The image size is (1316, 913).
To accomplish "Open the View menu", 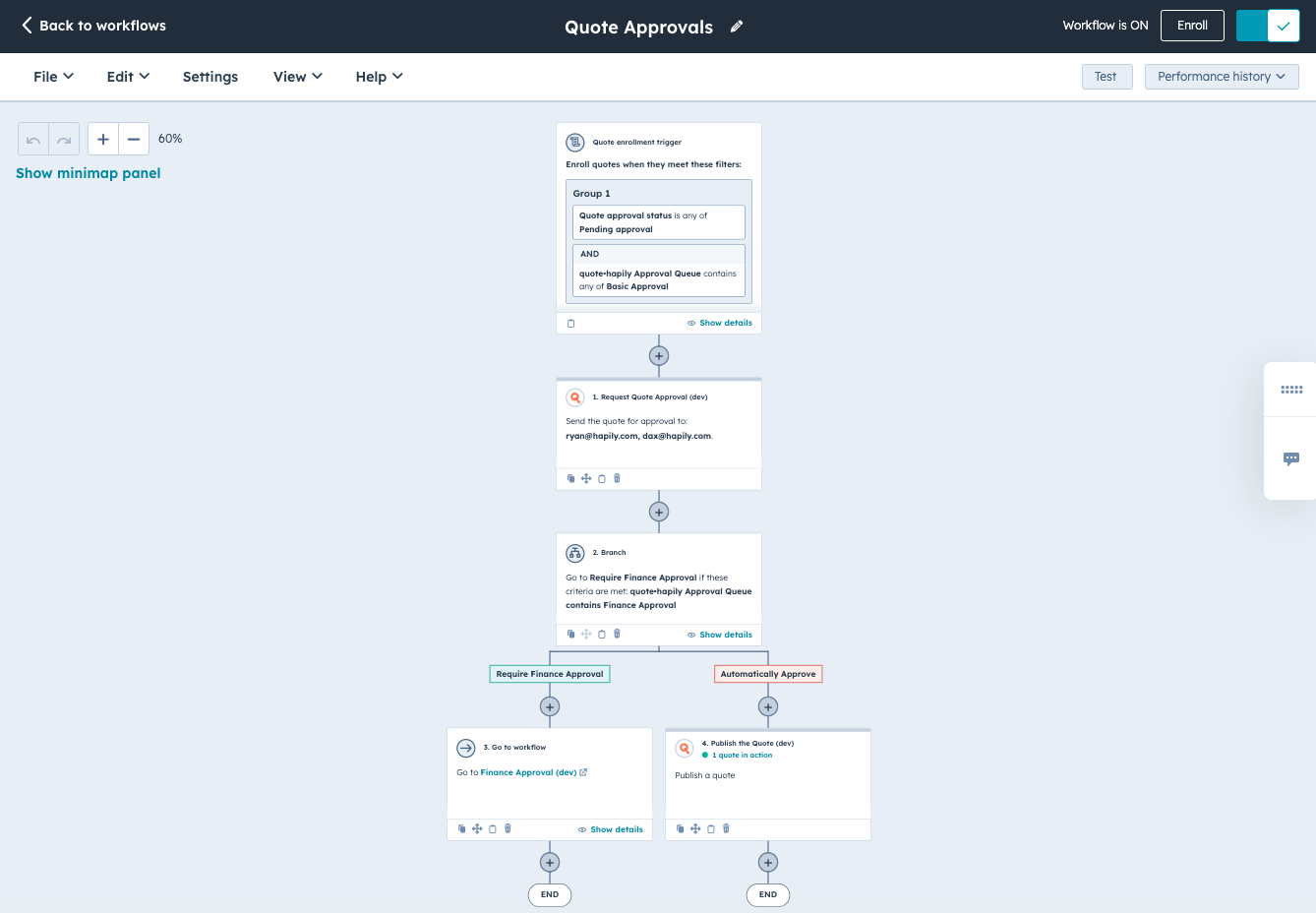I will point(297,76).
